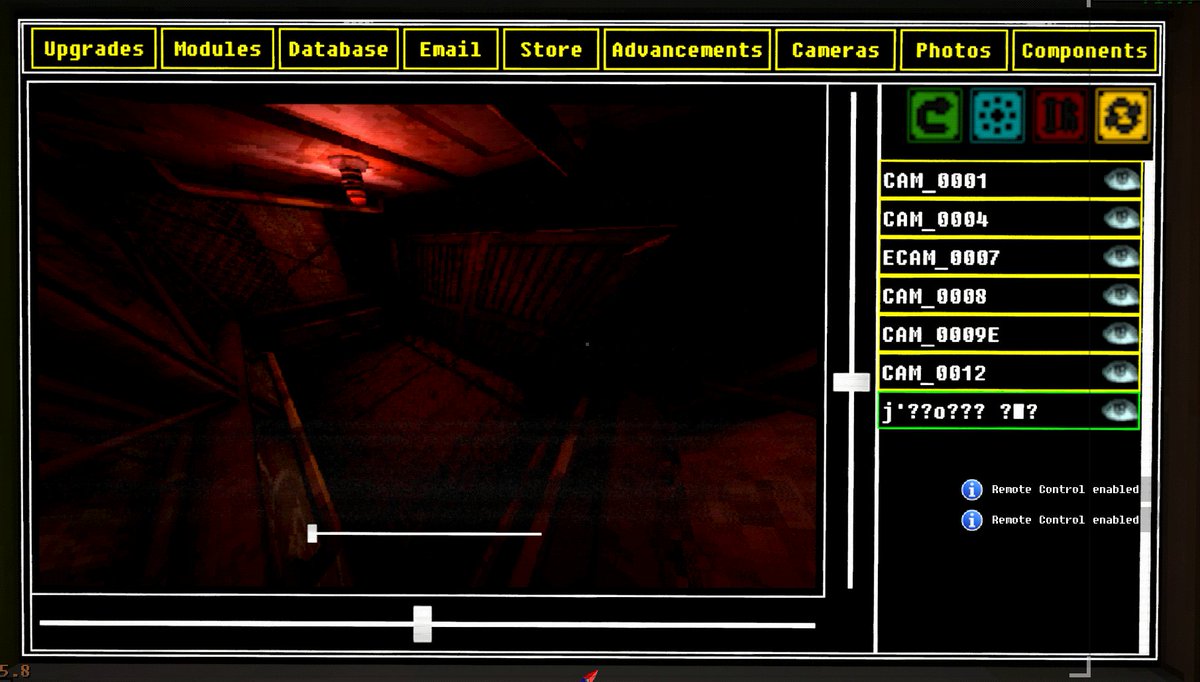This screenshot has height=682, width=1200.
Task: Toggle the eye icon for ECAM_0007
Action: (x=1121, y=257)
